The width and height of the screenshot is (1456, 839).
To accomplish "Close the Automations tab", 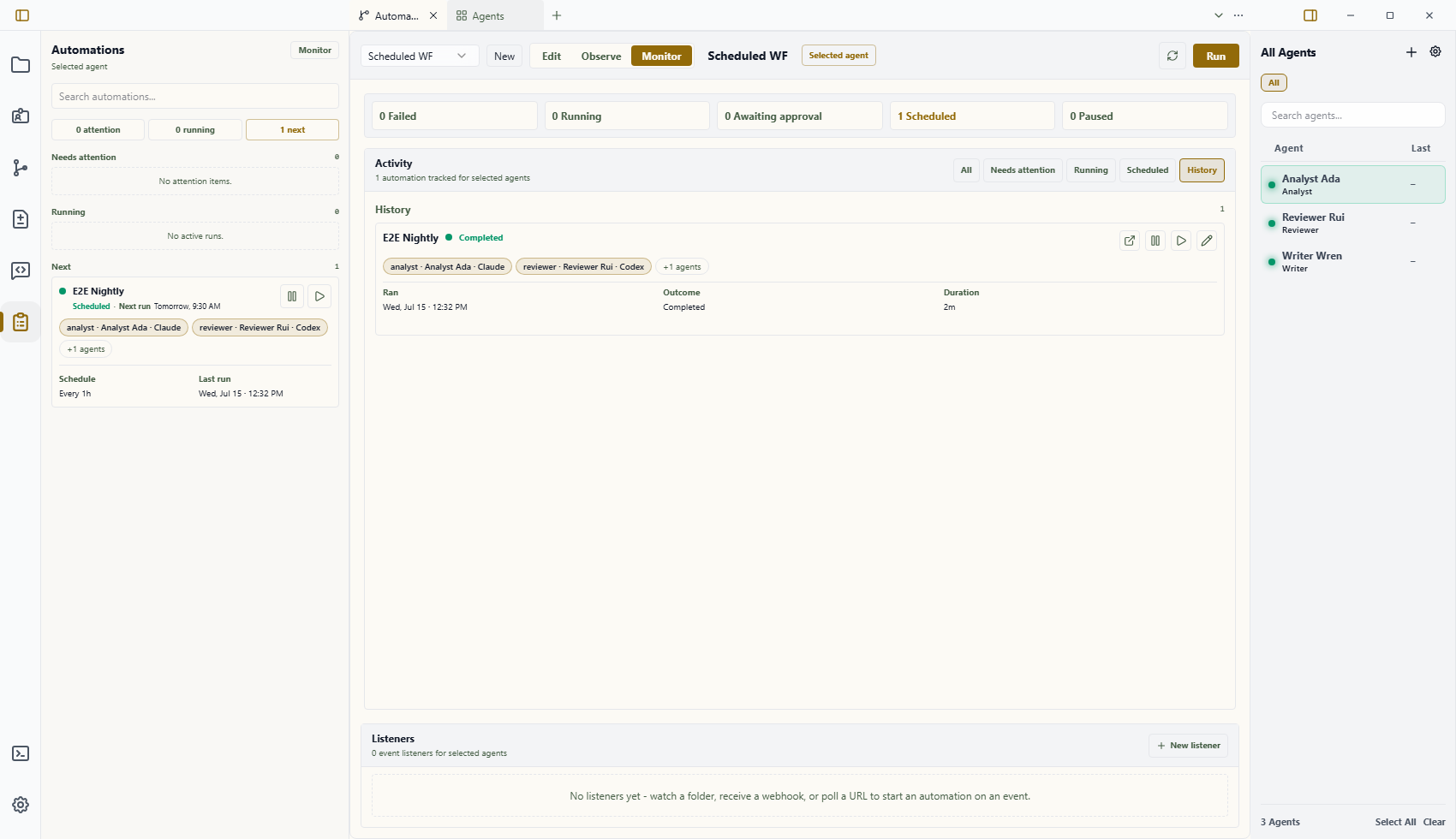I will [x=433, y=15].
